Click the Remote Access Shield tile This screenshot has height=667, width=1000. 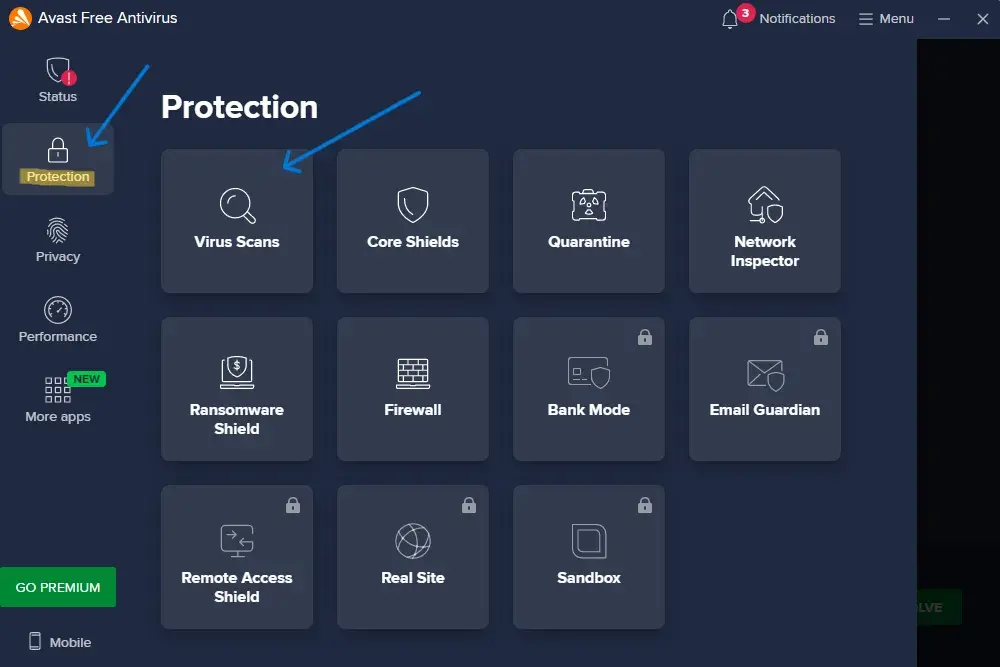pyautogui.click(x=237, y=557)
